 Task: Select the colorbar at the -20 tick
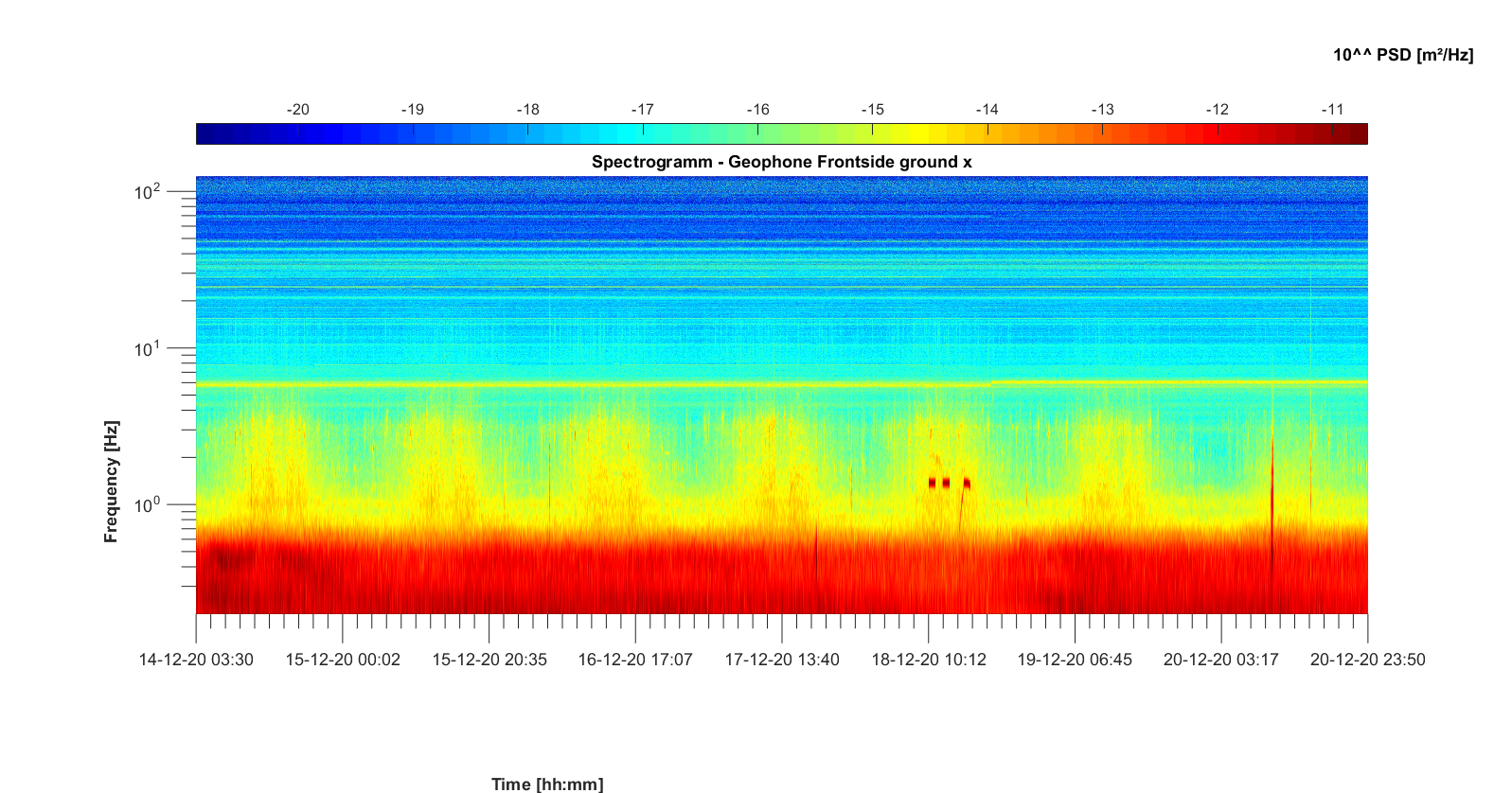[298, 134]
